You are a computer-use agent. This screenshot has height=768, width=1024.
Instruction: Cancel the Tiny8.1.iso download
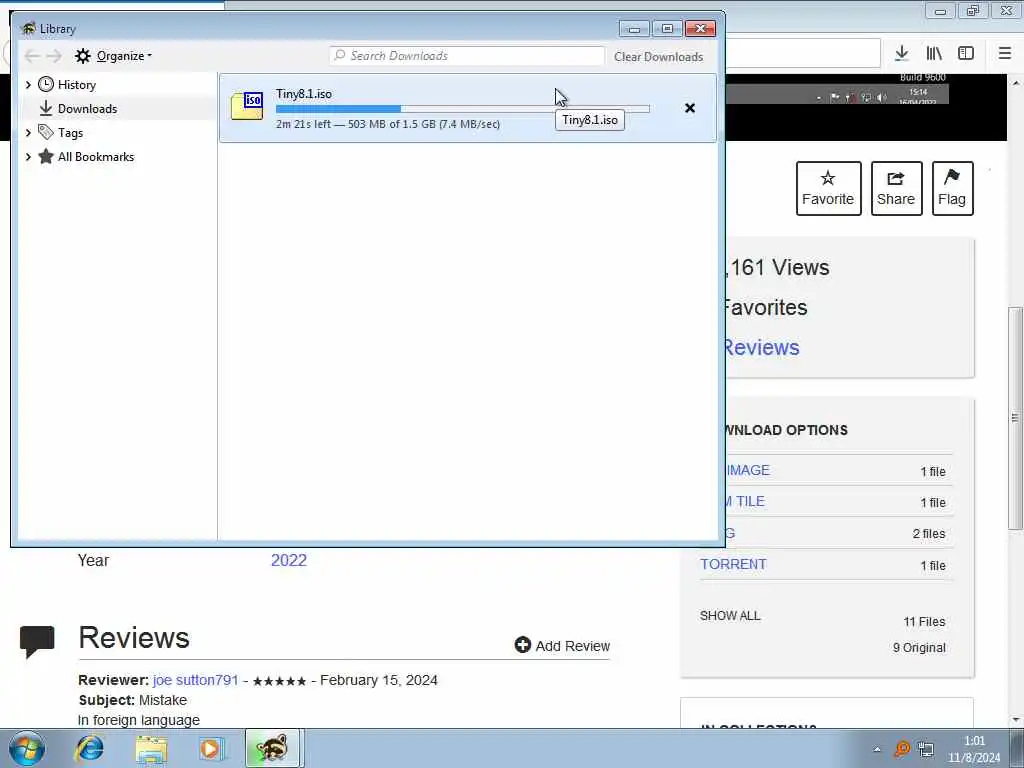[690, 108]
